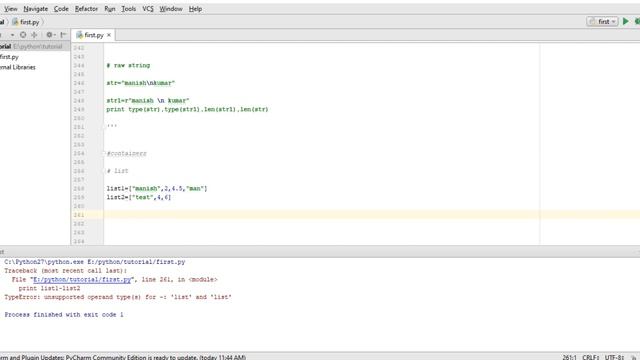640x360 pixels.
Task: Select External Libraries in project tree
Action: point(18,67)
